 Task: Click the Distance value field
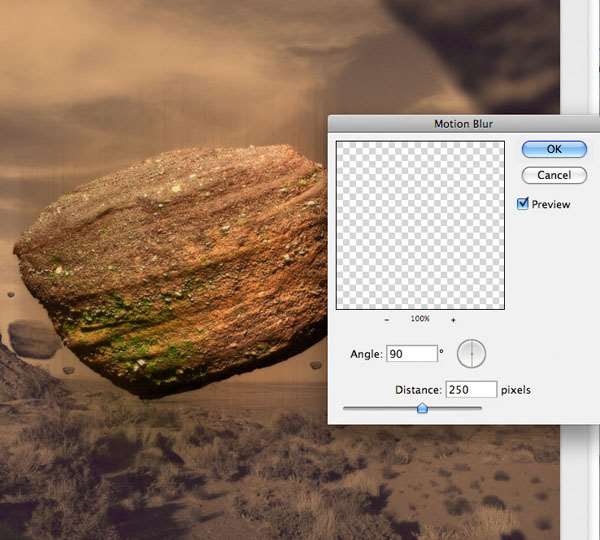[471, 389]
